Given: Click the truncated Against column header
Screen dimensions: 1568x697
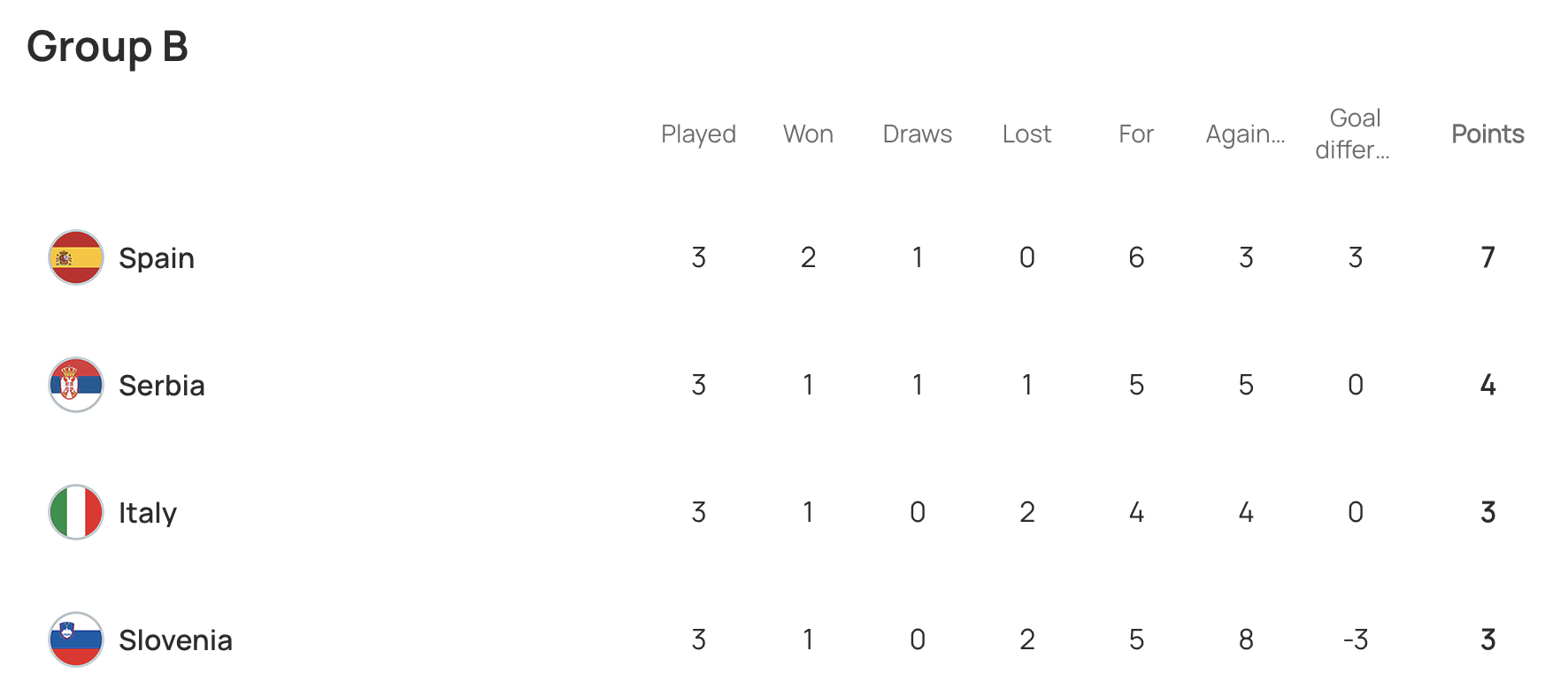Looking at the screenshot, I should click(1245, 134).
